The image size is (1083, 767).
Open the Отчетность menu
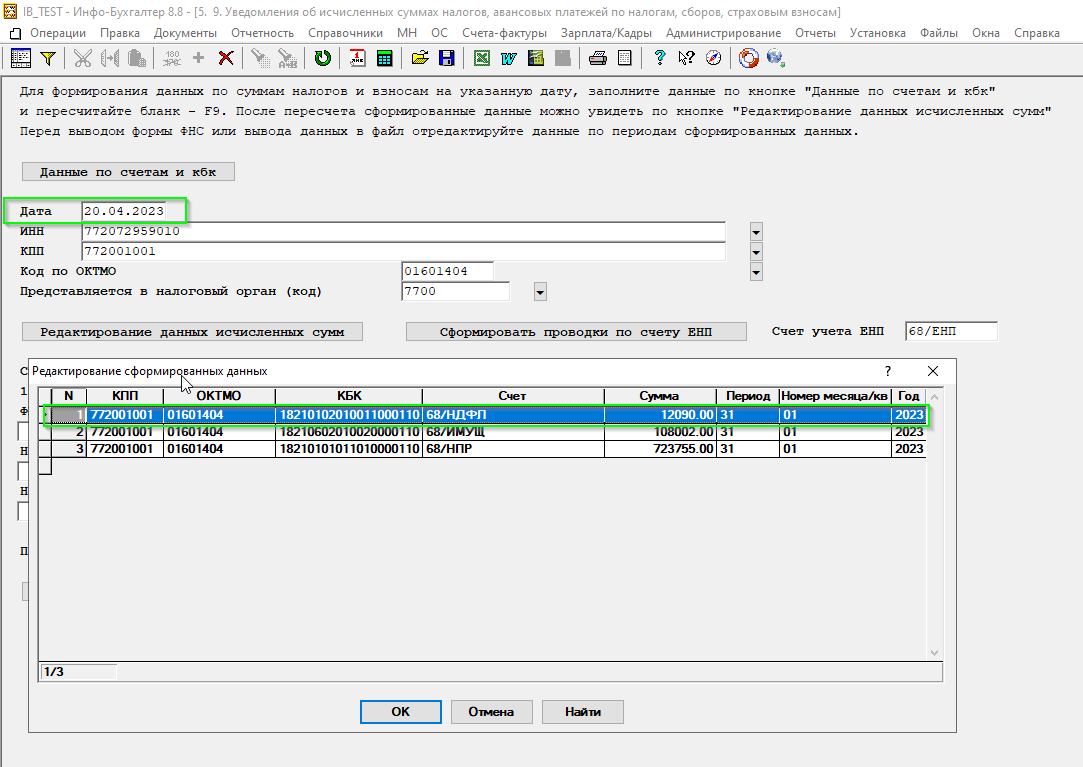[262, 32]
